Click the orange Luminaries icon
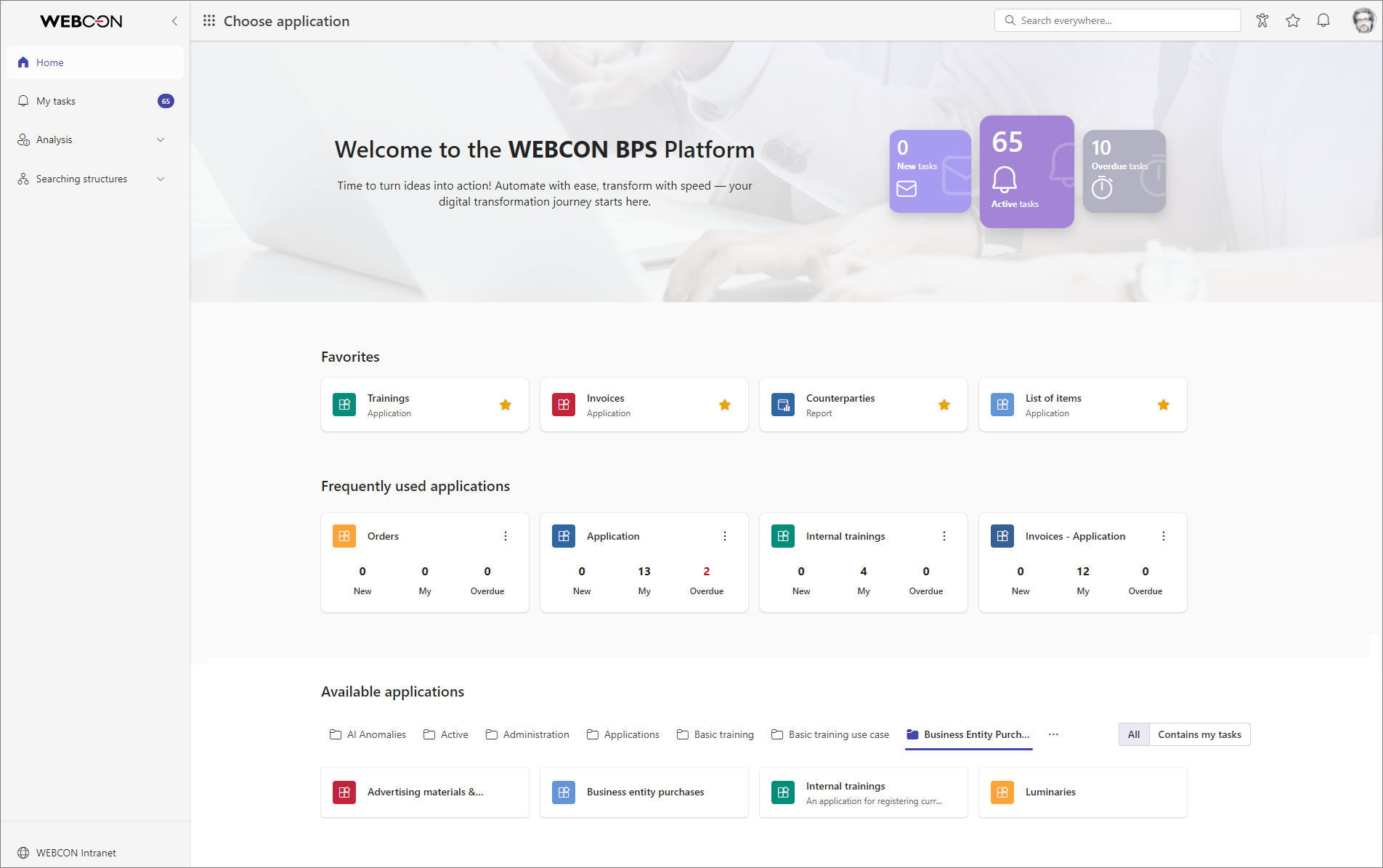The height and width of the screenshot is (868, 1383). click(1002, 792)
